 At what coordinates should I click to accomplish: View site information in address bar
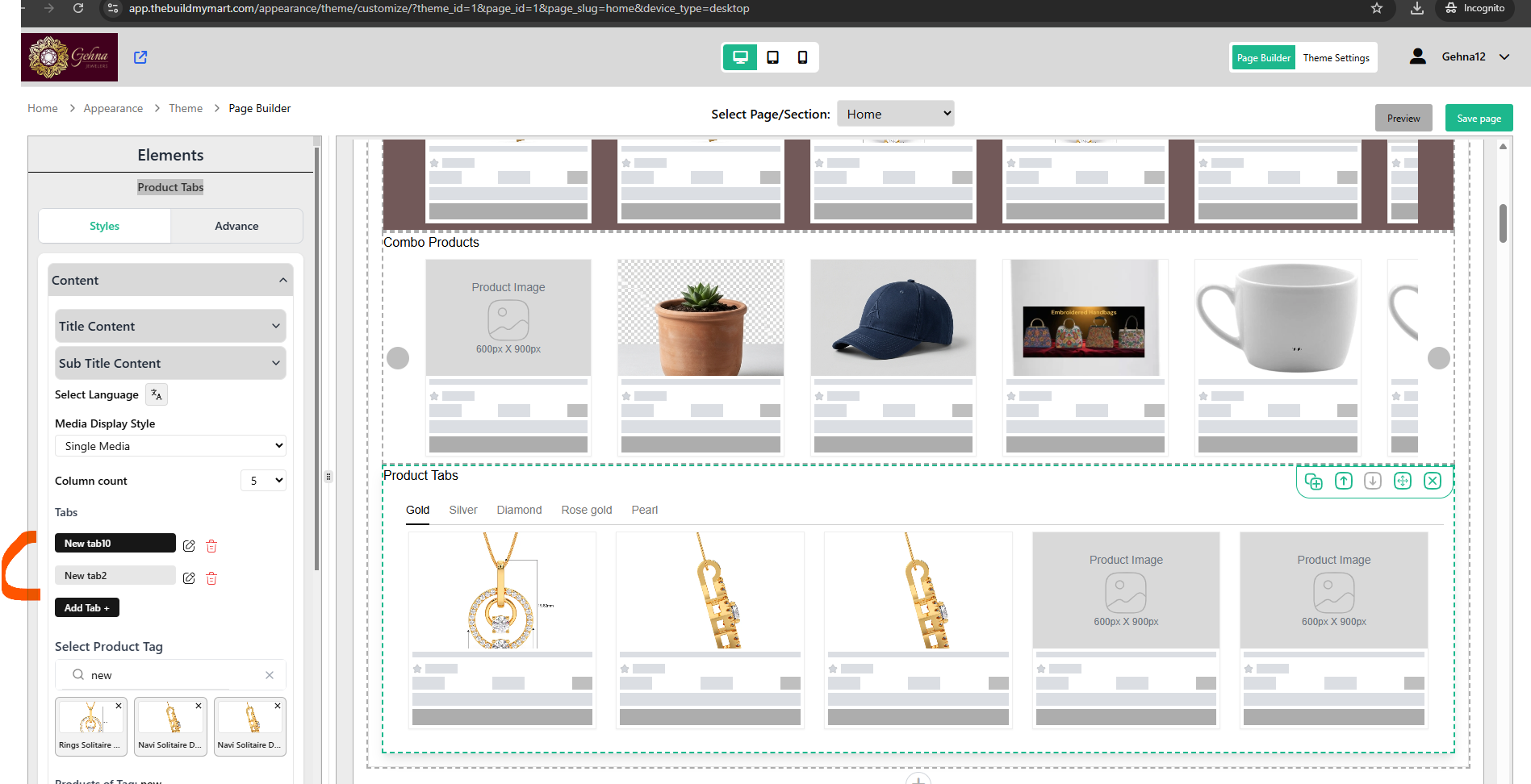113,8
